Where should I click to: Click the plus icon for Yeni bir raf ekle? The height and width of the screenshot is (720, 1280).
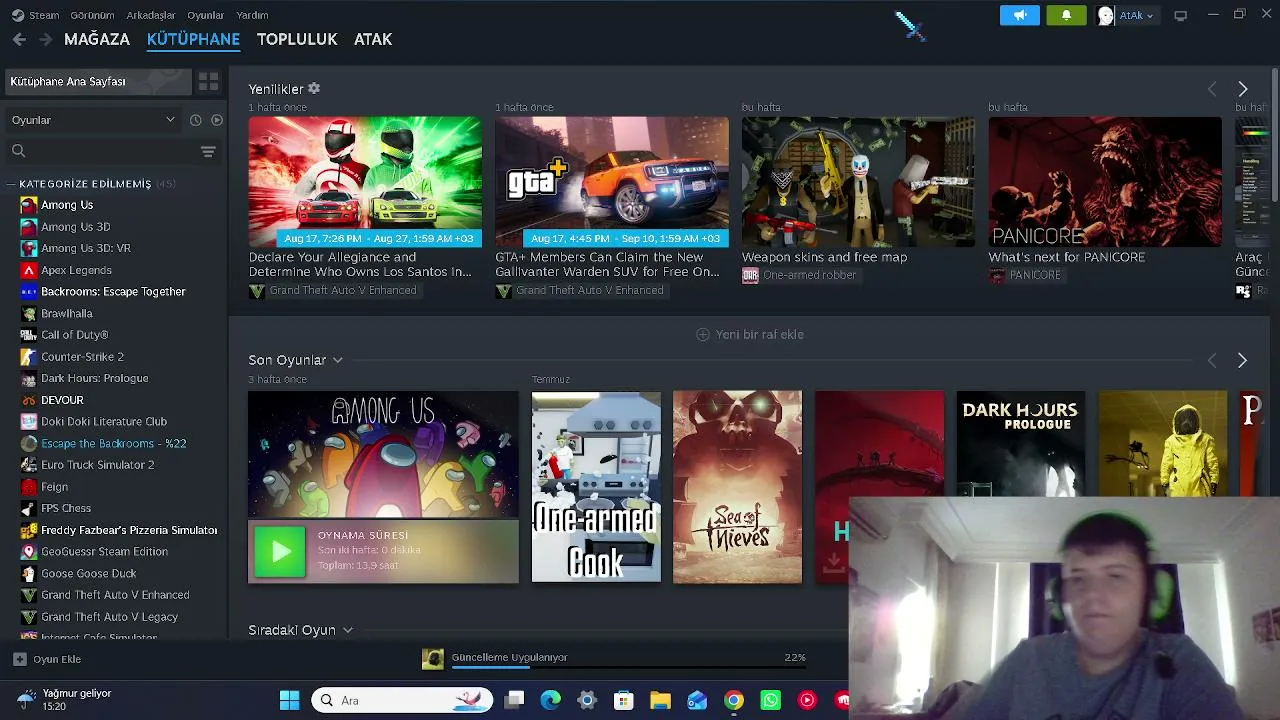702,335
